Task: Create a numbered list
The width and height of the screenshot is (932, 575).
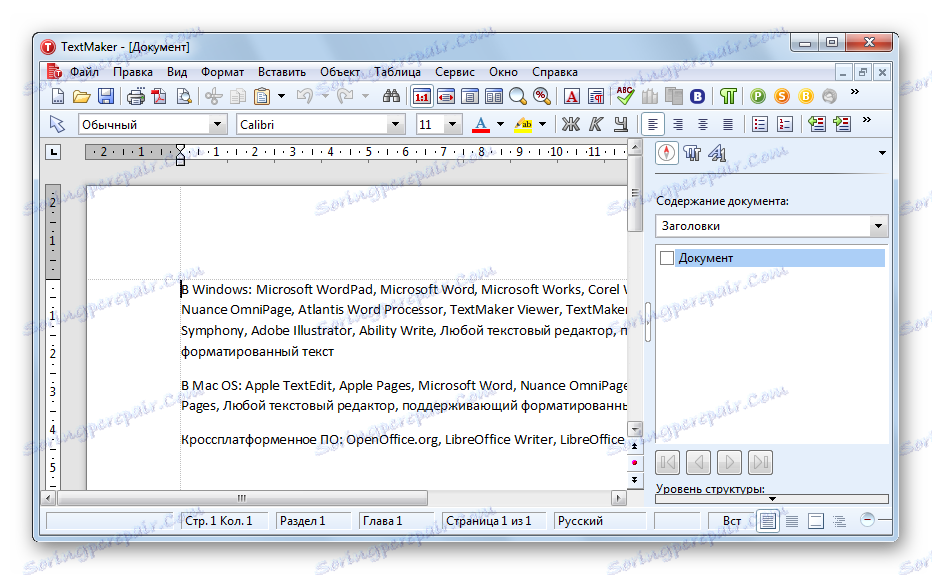Action: point(785,124)
